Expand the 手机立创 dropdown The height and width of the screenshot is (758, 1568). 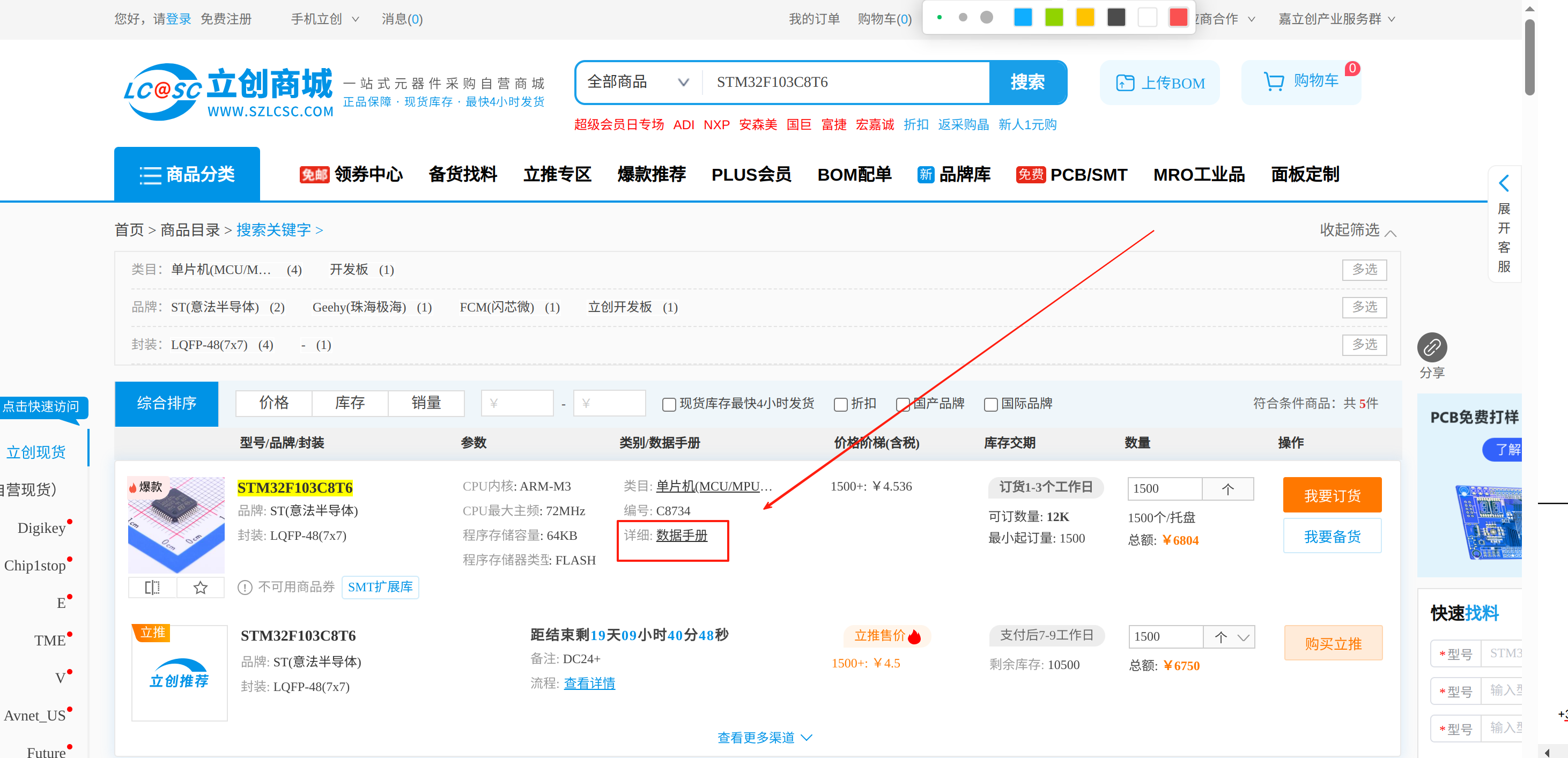point(324,19)
